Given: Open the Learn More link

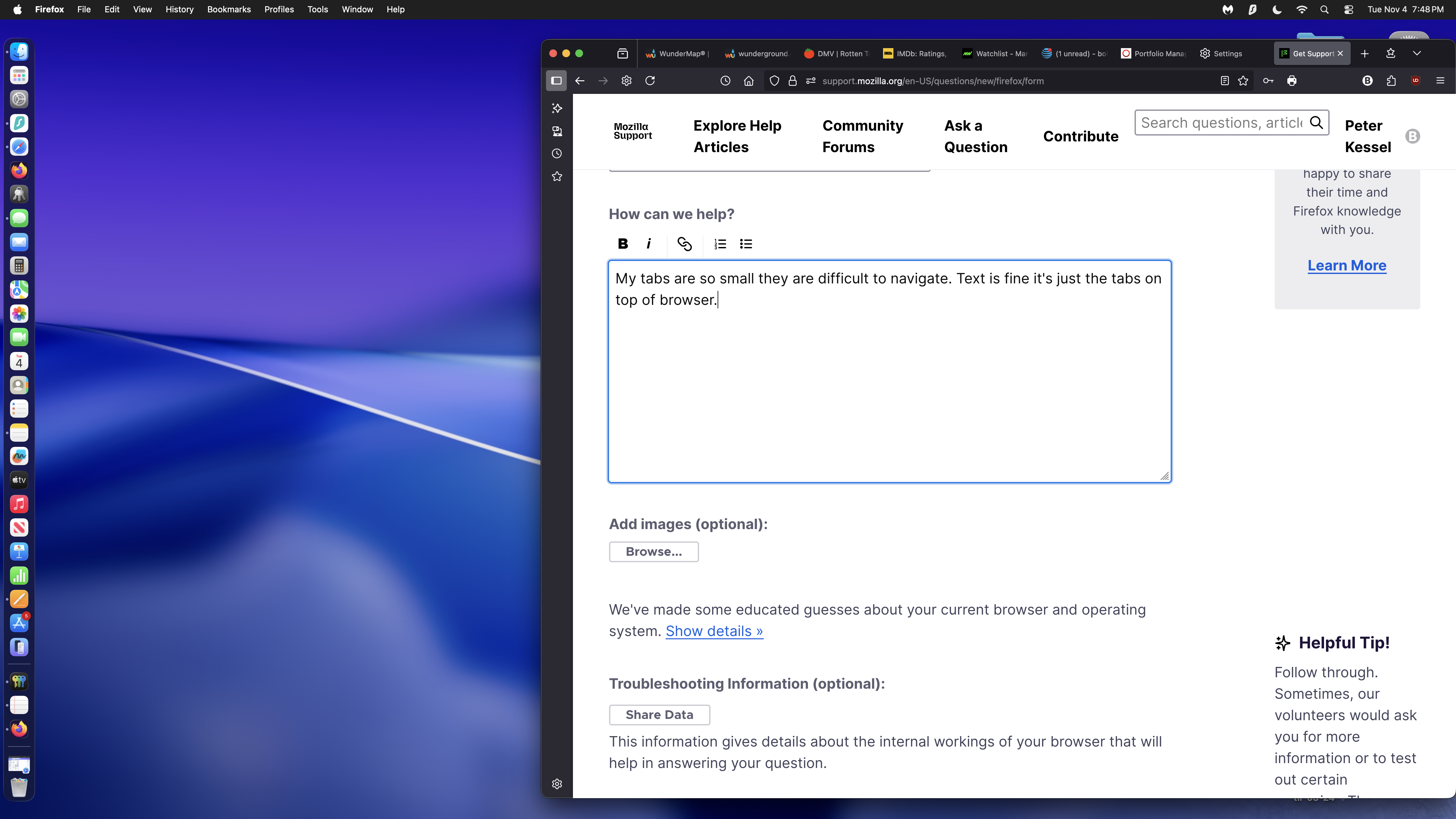Looking at the screenshot, I should 1346,265.
